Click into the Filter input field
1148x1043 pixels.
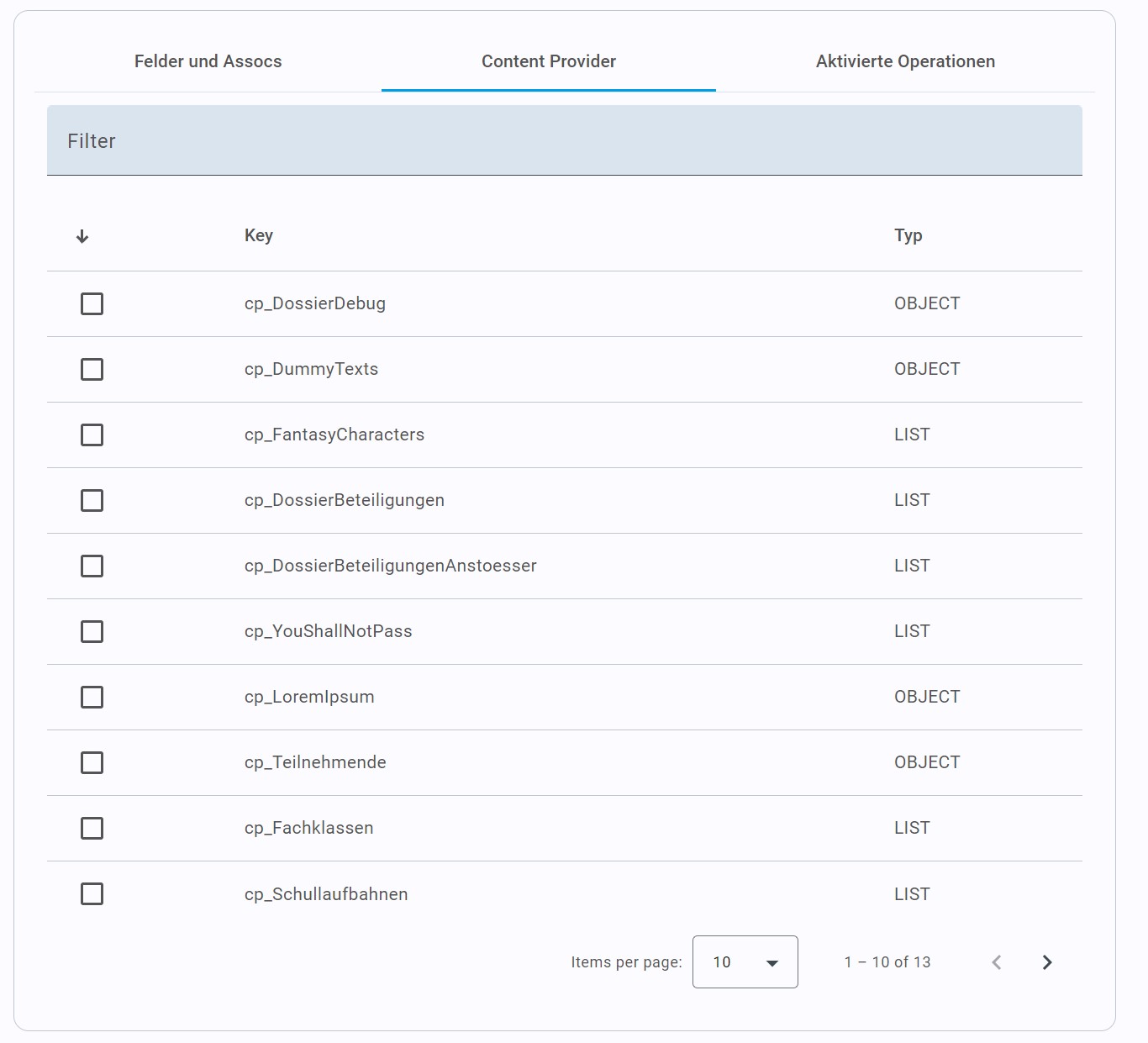[x=565, y=140]
